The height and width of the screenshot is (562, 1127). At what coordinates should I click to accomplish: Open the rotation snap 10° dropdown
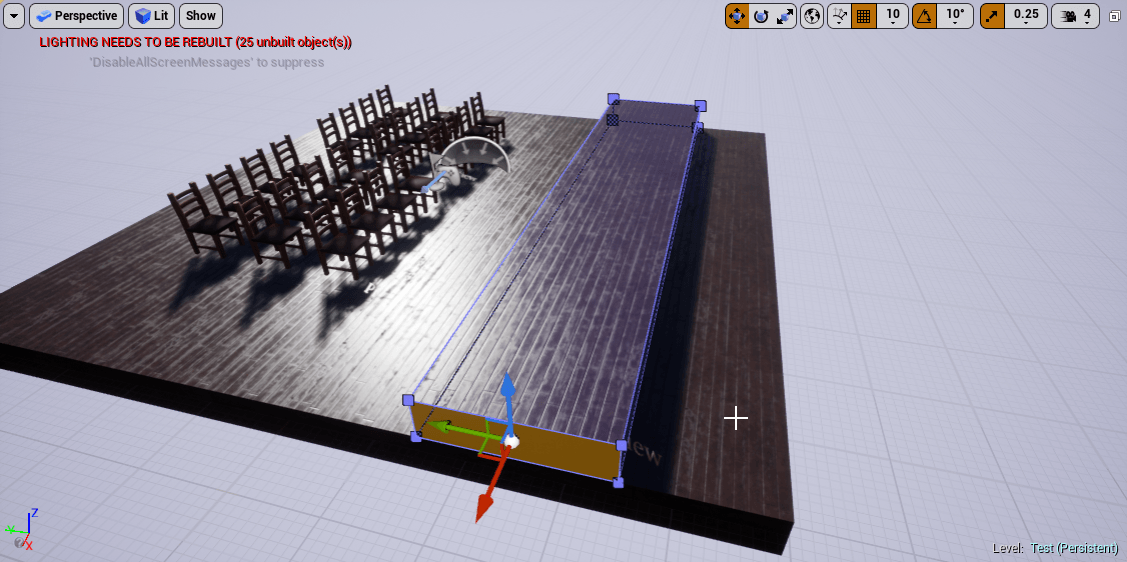(x=956, y=16)
